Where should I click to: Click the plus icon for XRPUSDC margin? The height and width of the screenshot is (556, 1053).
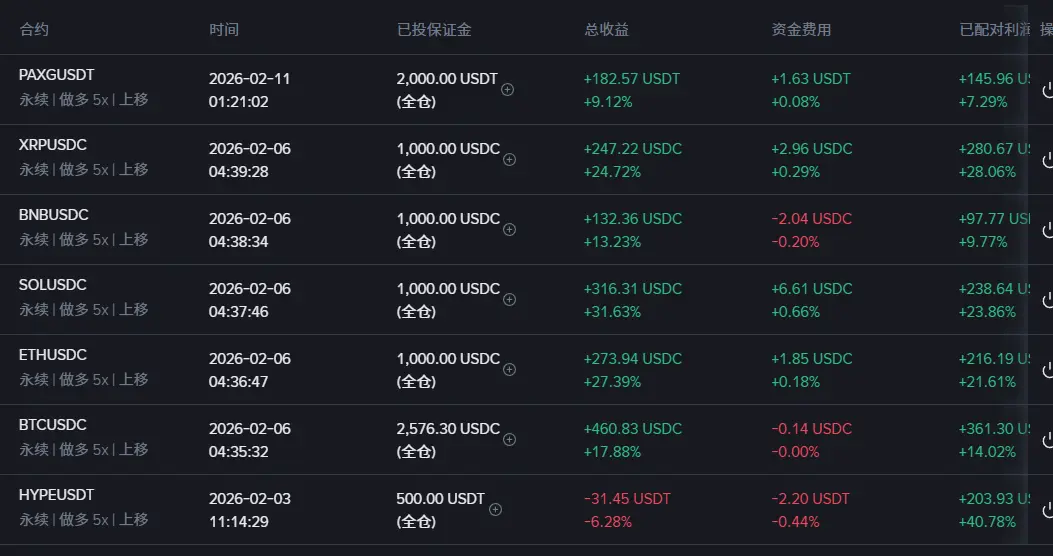tap(509, 159)
